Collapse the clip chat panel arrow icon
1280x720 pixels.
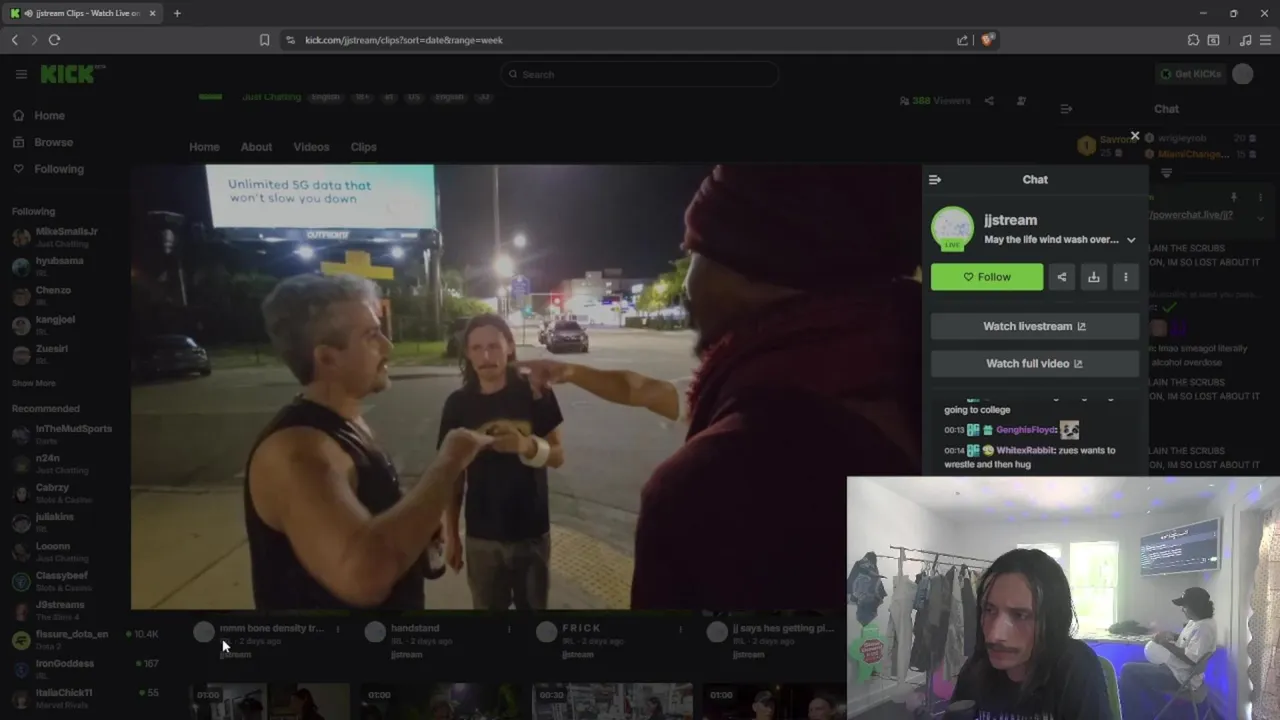pos(935,180)
